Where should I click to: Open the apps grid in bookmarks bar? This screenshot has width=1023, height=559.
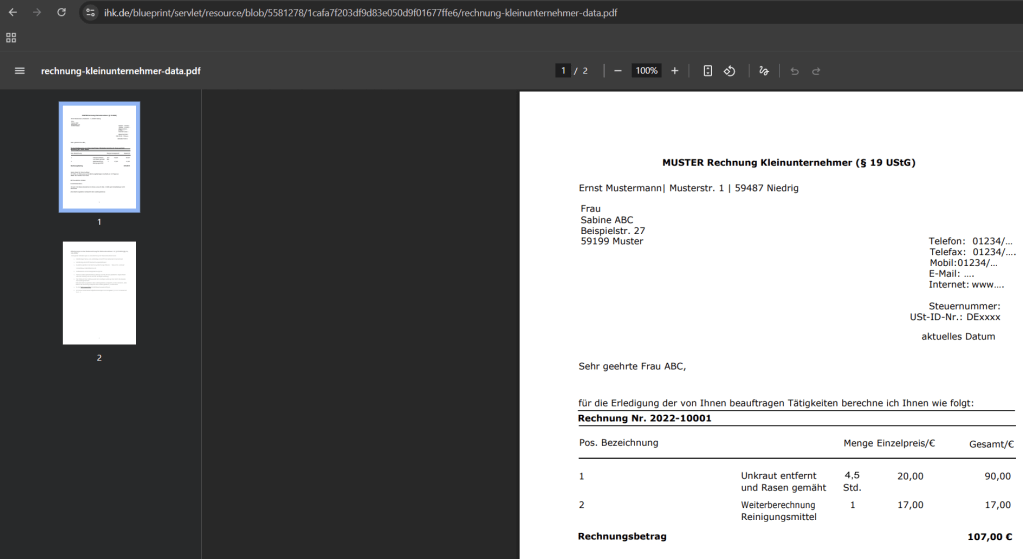11,37
